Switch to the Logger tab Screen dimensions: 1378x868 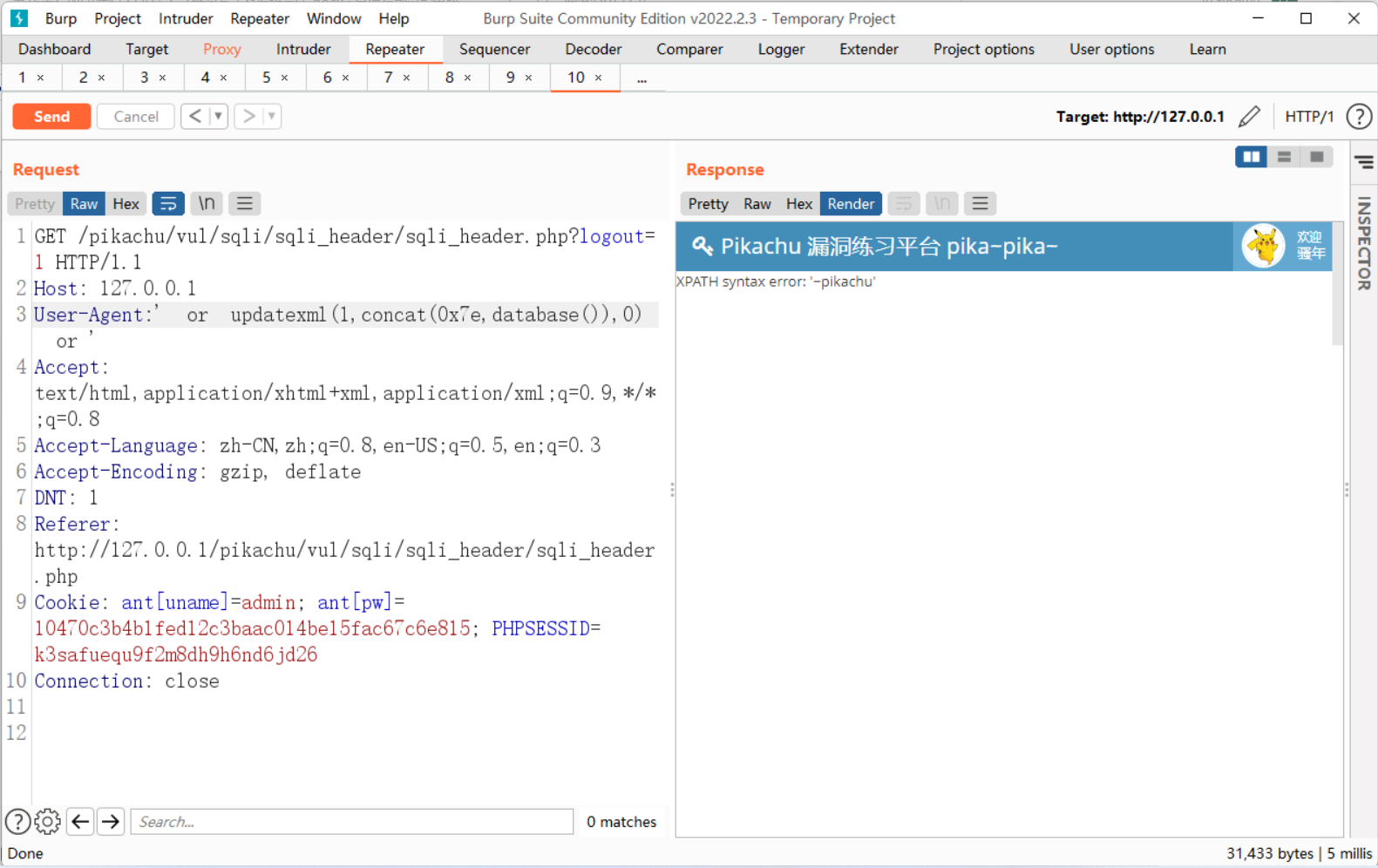click(781, 49)
